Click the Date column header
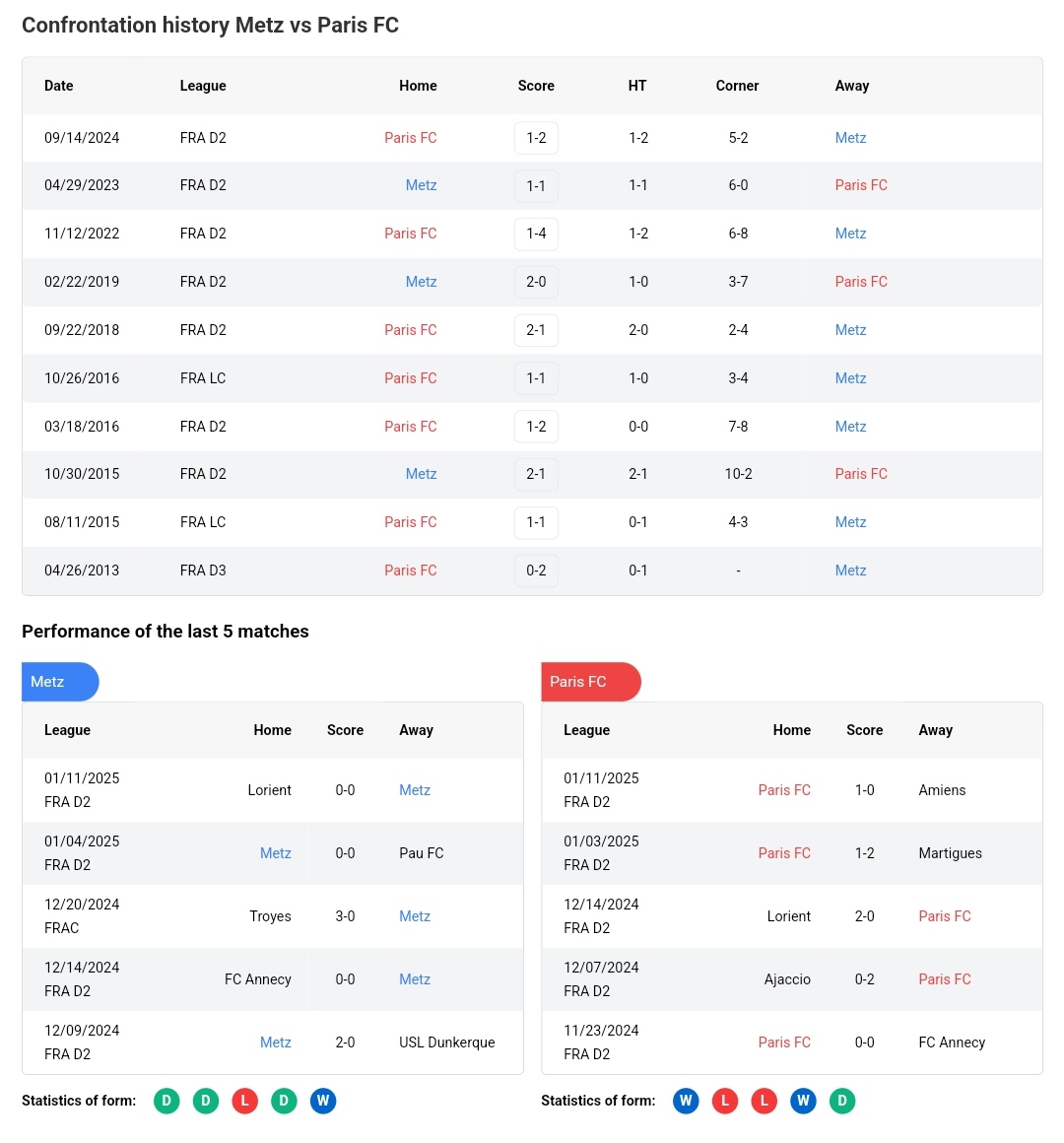The height and width of the screenshot is (1143, 1064). pyautogui.click(x=59, y=86)
